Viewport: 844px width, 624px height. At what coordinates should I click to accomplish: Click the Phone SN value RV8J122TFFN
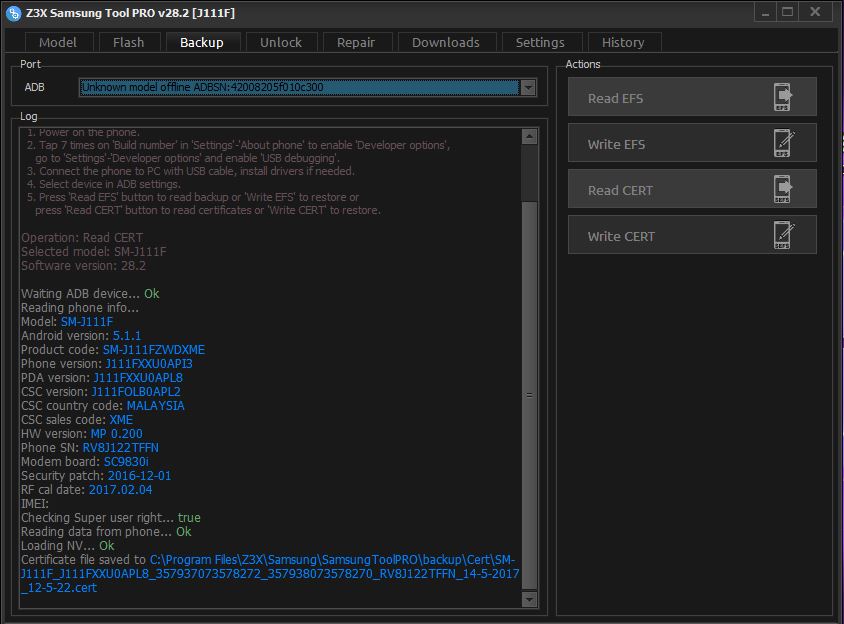[121, 447]
